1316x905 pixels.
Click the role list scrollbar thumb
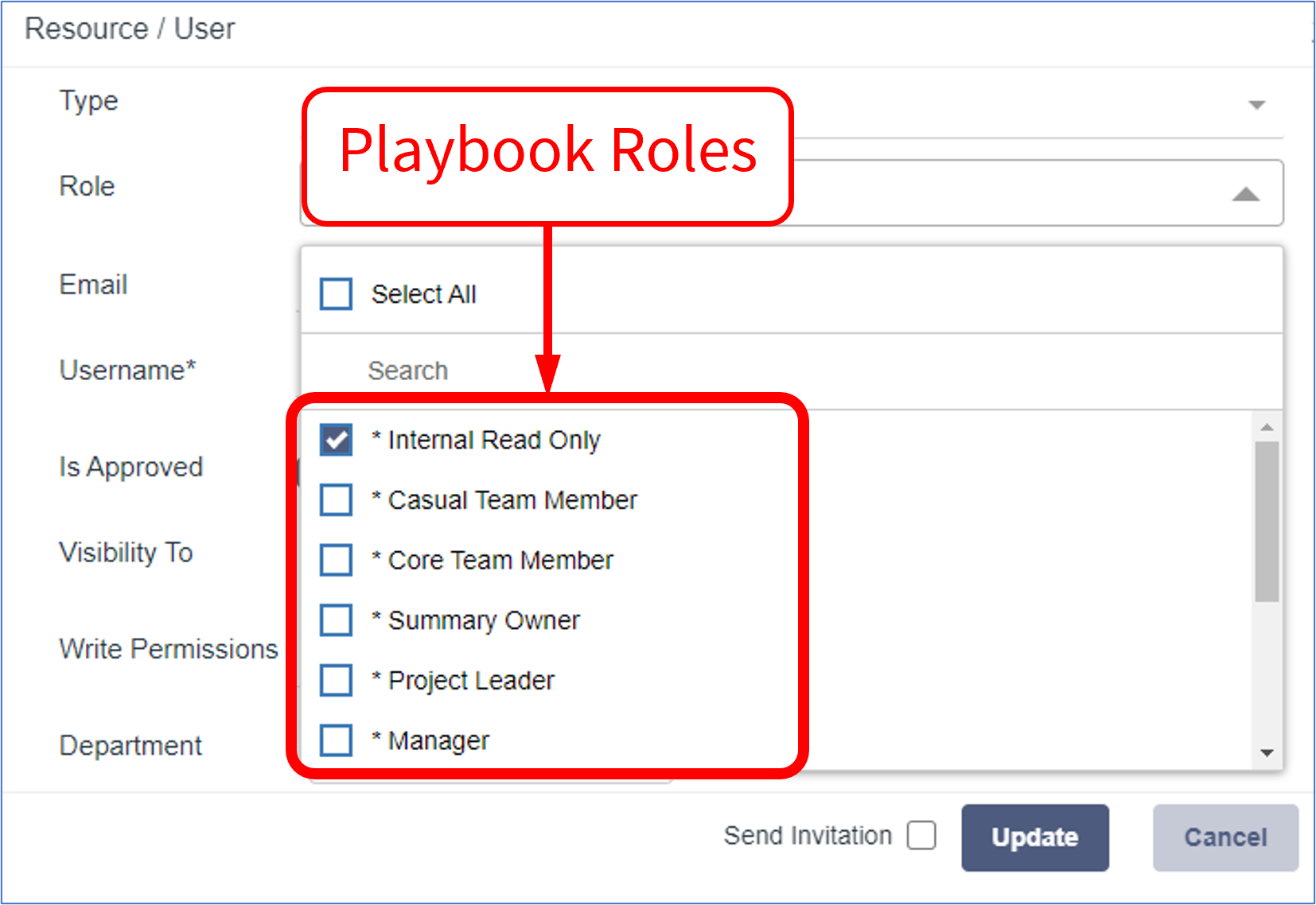point(1267,522)
